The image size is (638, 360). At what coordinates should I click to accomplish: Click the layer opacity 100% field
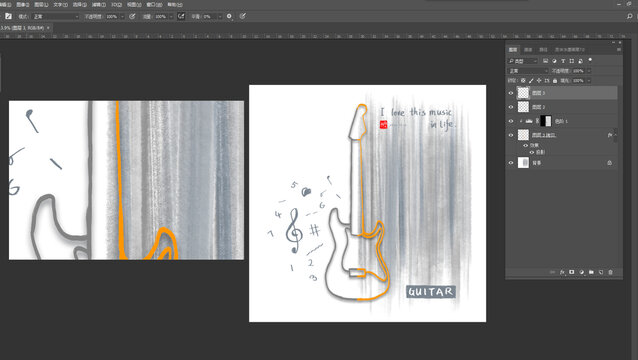pyautogui.click(x=579, y=71)
